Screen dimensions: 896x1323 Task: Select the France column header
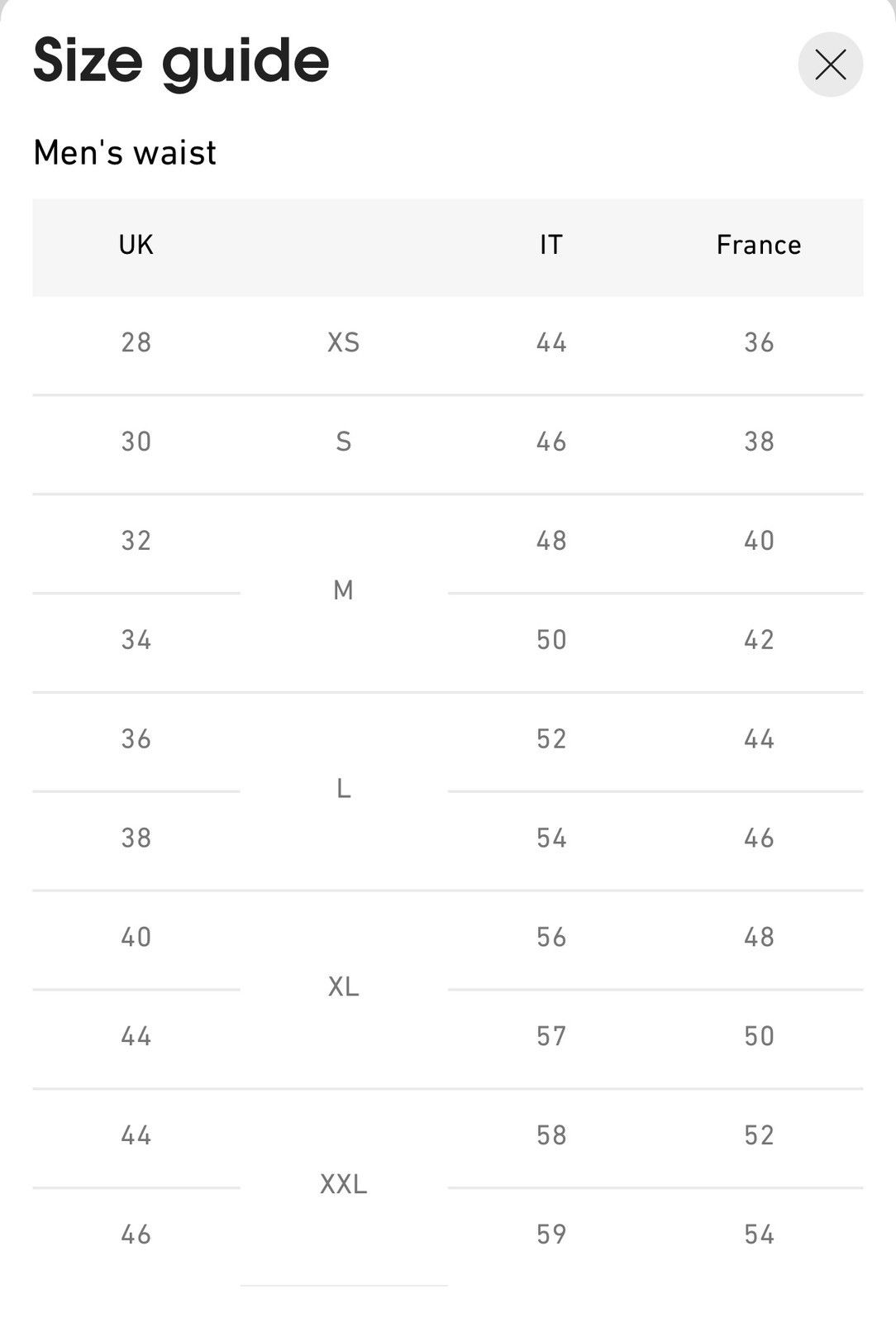pyautogui.click(x=759, y=246)
